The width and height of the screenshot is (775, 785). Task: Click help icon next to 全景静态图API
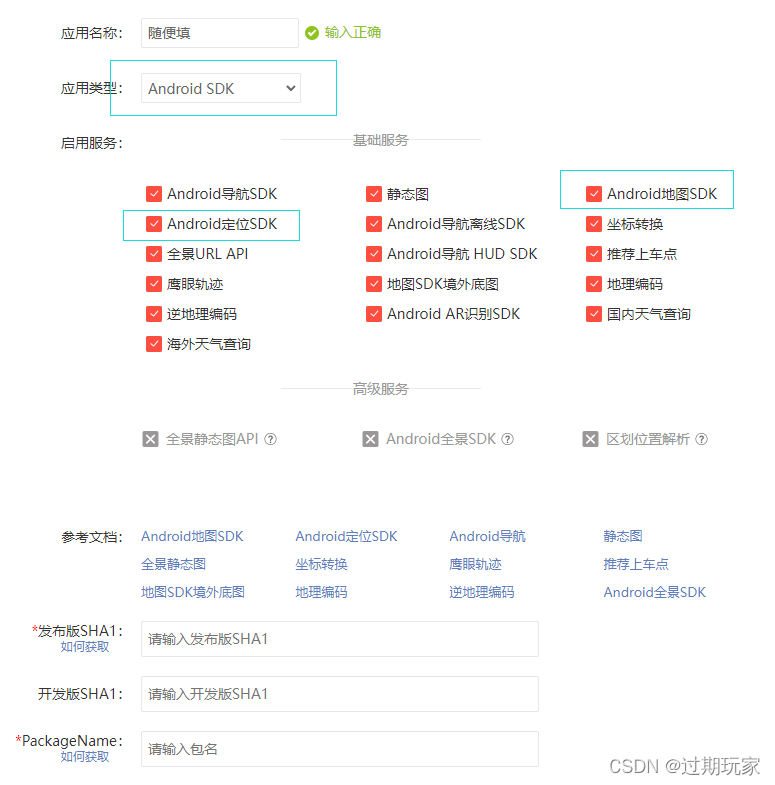[x=270, y=439]
